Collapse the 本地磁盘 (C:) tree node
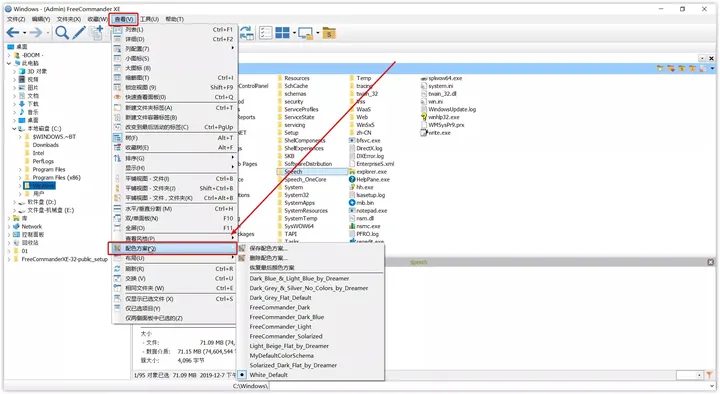This screenshot has width=720, height=394. click(14, 129)
